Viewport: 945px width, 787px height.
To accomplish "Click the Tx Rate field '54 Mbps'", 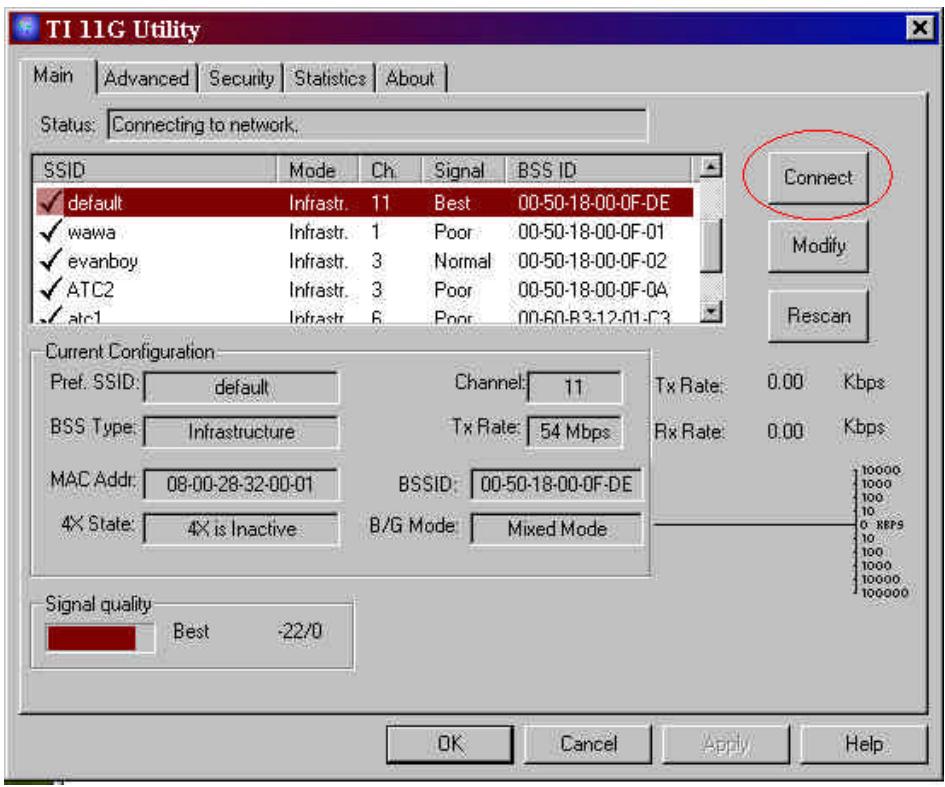I will pos(574,431).
